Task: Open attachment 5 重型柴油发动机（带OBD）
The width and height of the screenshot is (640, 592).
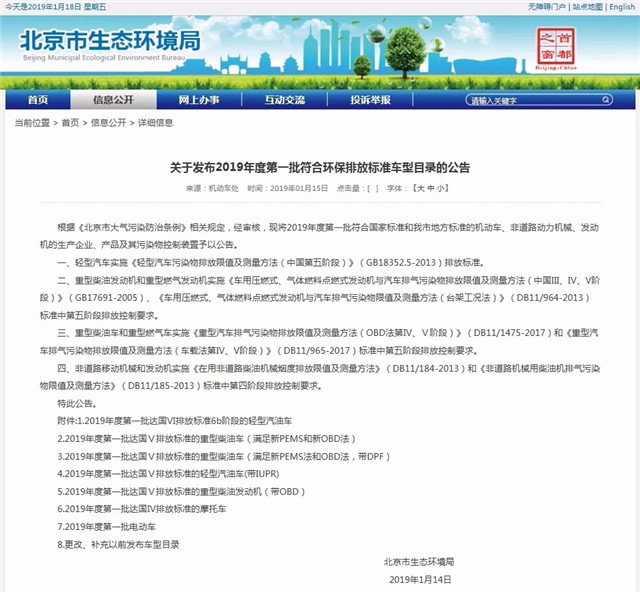Action: pos(181,491)
